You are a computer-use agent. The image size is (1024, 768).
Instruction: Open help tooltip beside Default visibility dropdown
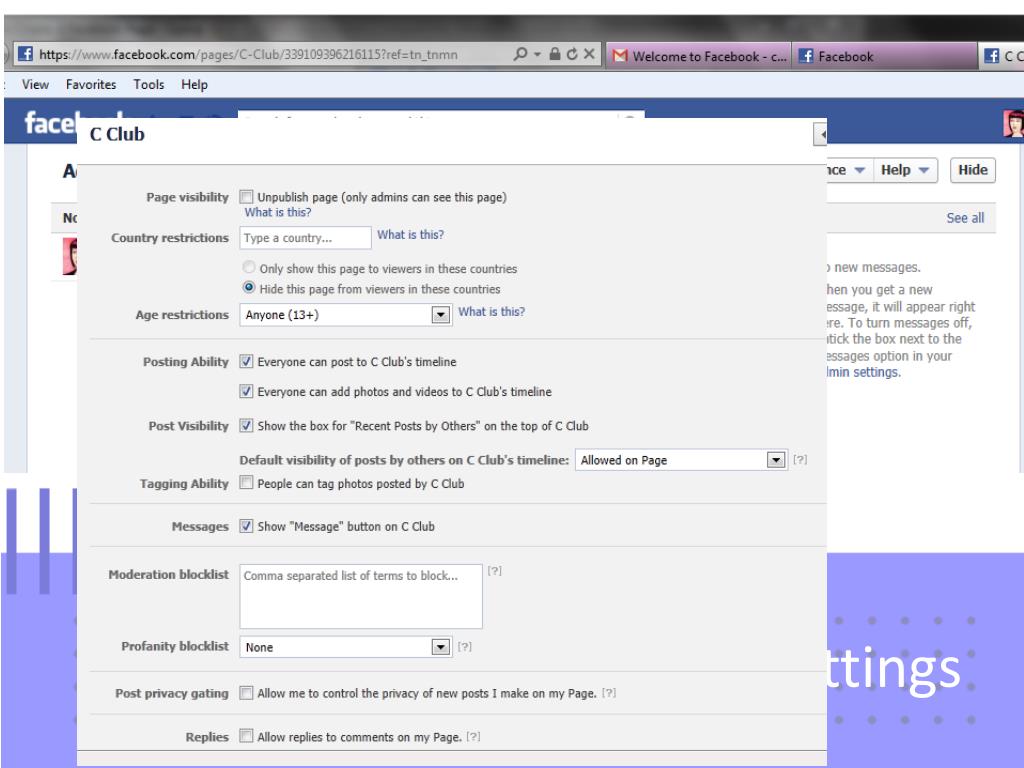(800, 460)
